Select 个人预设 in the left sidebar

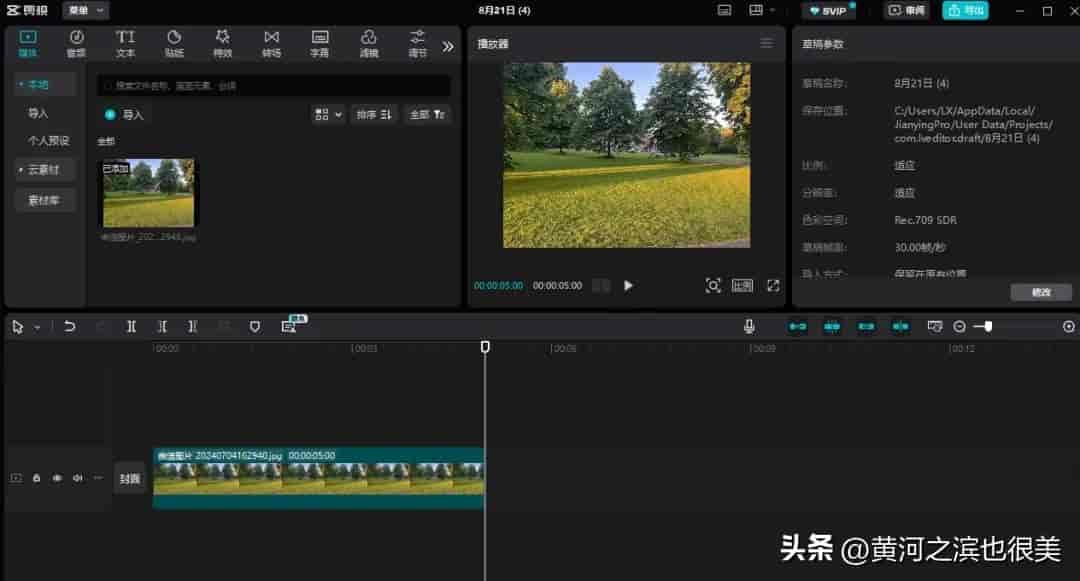(x=48, y=140)
